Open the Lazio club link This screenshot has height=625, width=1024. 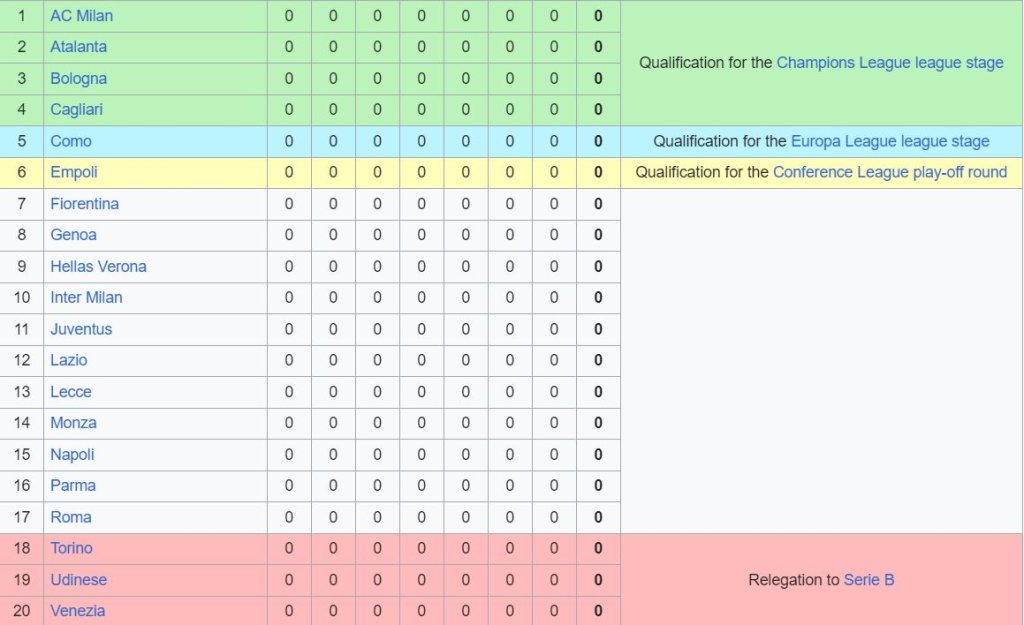click(69, 360)
